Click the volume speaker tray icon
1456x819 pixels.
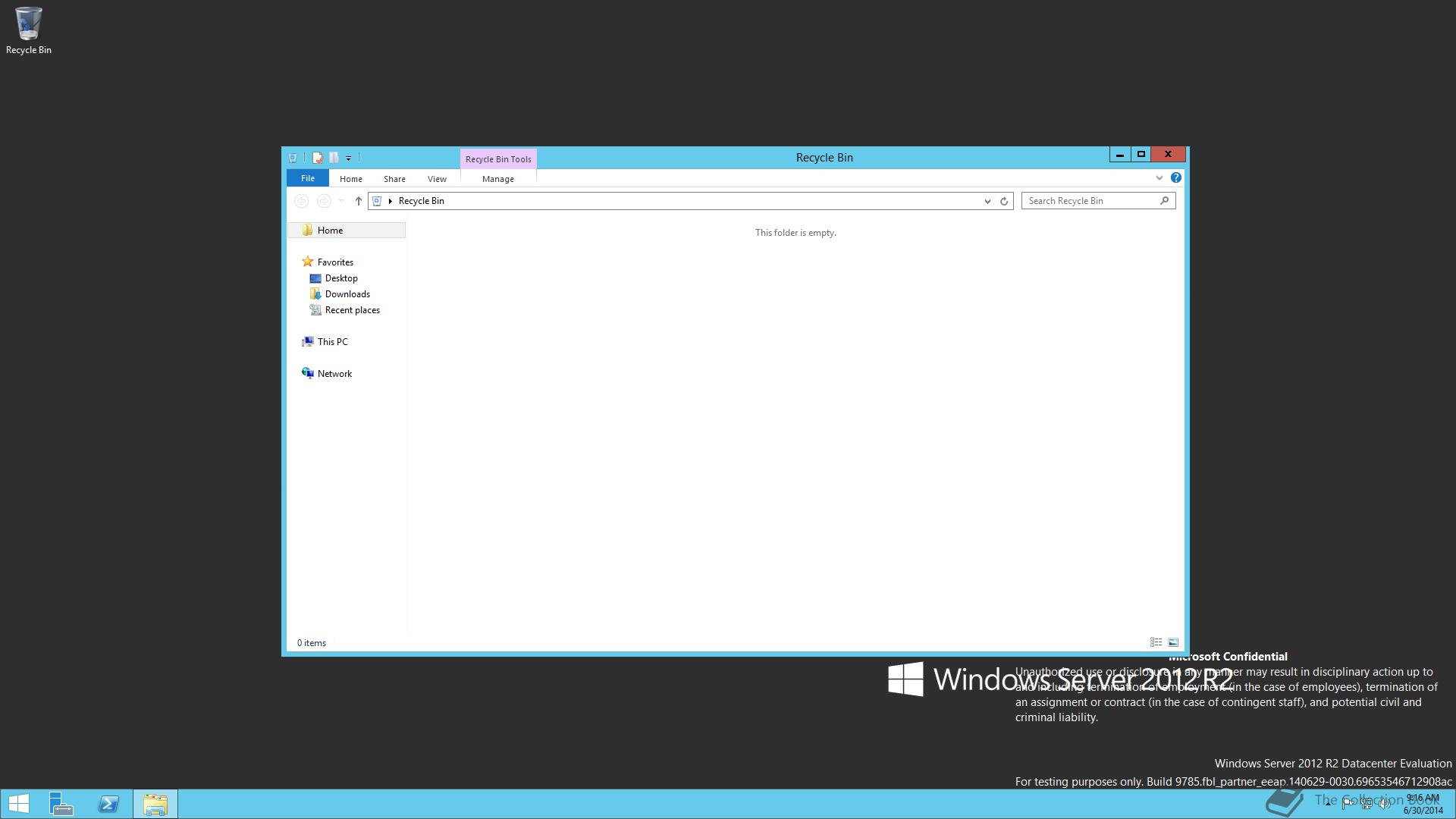pos(1384,804)
